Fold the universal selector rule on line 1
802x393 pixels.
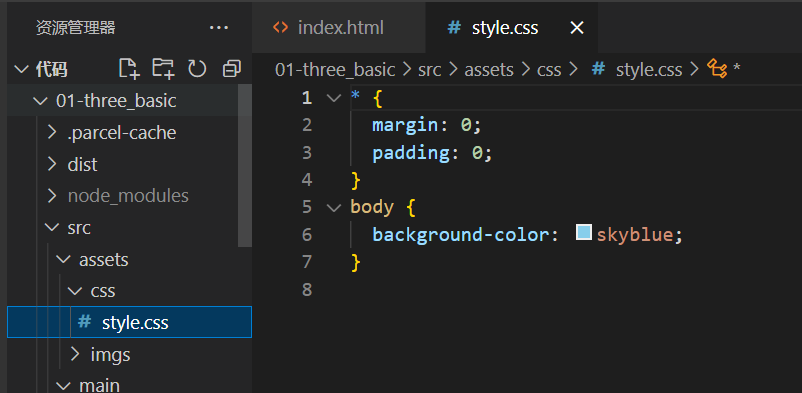(x=333, y=98)
